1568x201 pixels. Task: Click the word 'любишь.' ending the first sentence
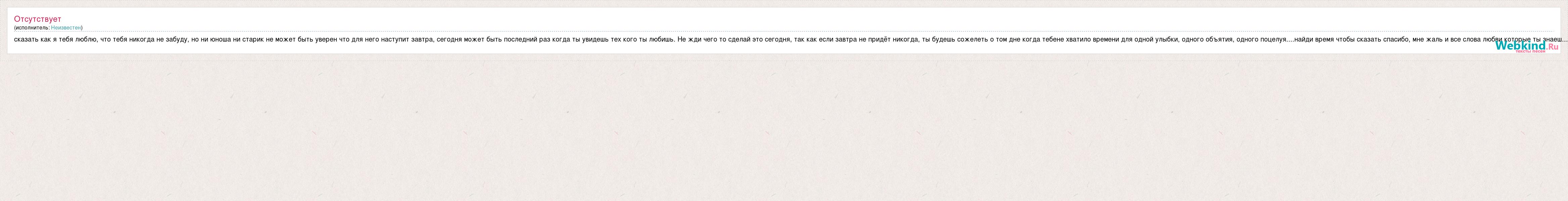[x=660, y=40]
